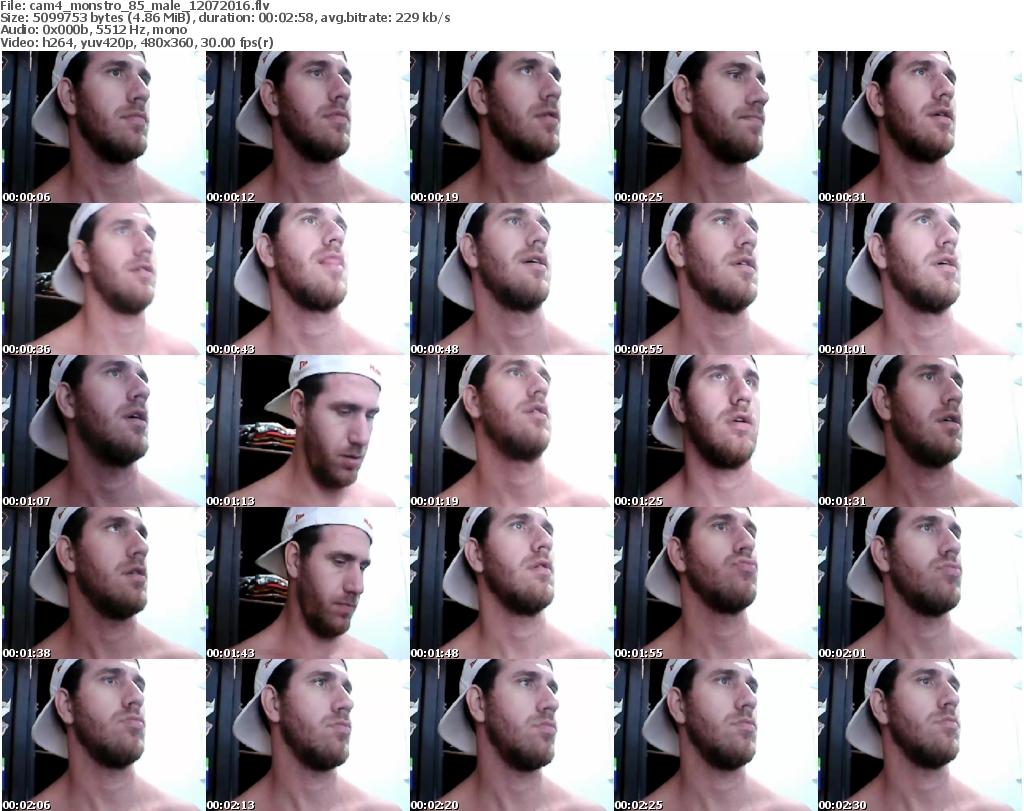Open the thumbnail timestamped 00:00:19
This screenshot has height=811, width=1024.
(511, 127)
